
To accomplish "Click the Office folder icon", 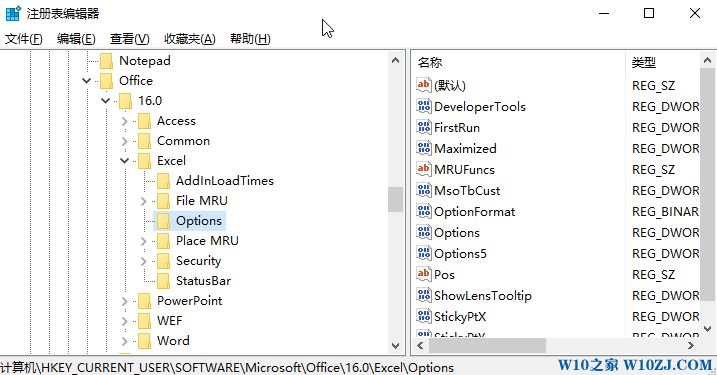I will [x=106, y=81].
